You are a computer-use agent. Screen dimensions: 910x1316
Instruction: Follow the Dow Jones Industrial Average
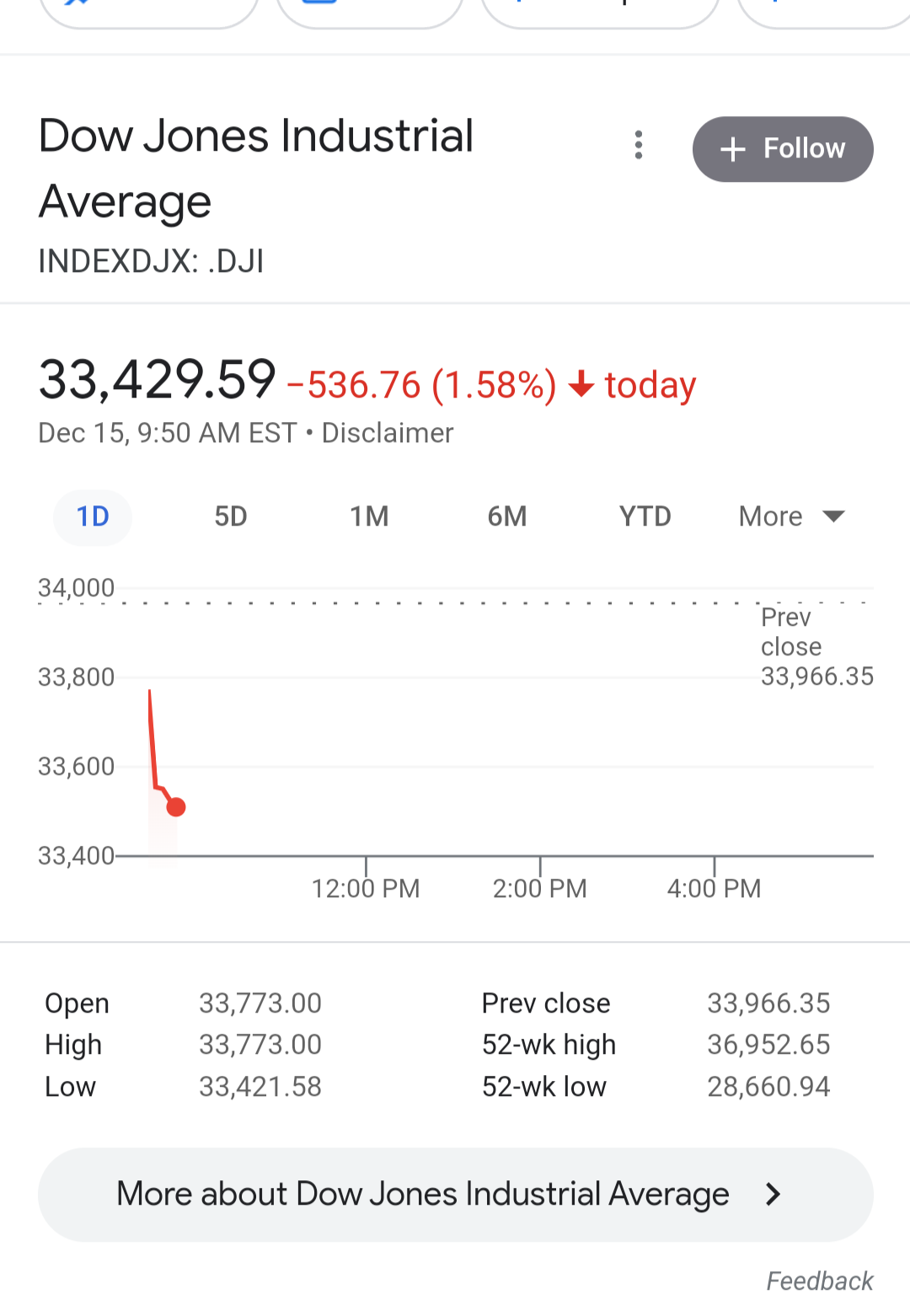click(783, 149)
